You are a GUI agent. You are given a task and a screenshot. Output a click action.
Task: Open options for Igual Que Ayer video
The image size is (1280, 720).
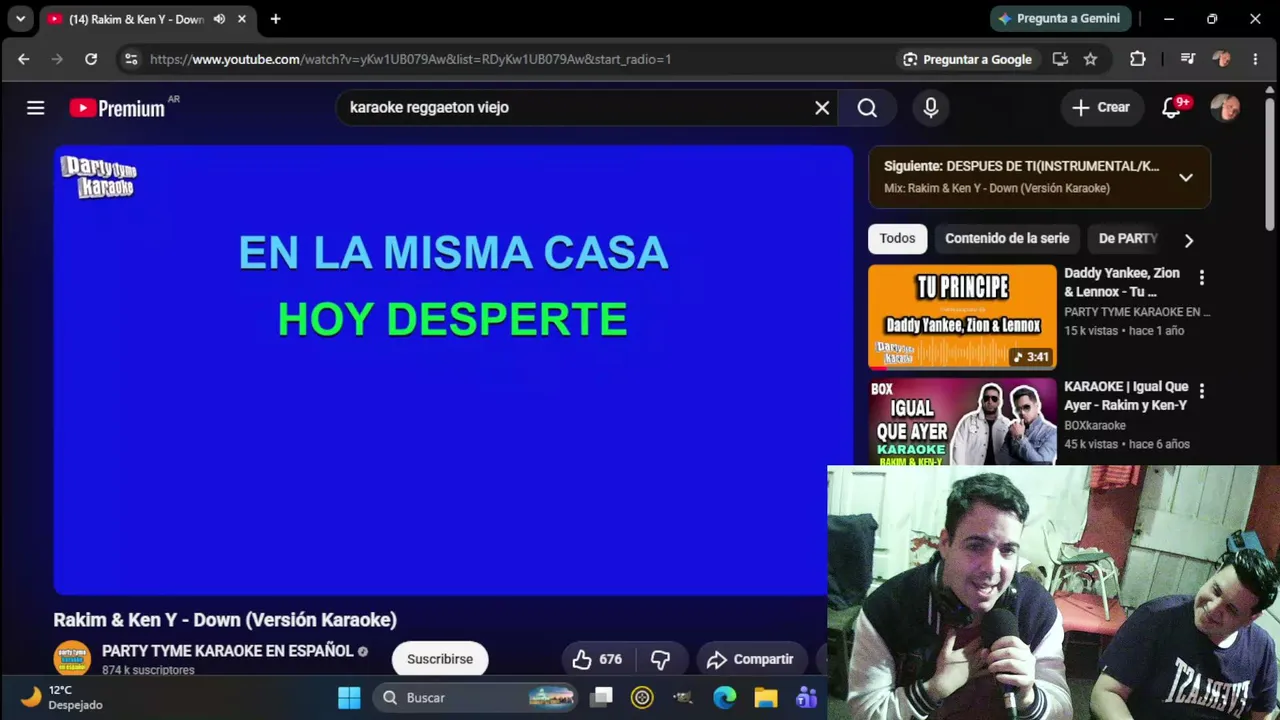click(x=1202, y=391)
